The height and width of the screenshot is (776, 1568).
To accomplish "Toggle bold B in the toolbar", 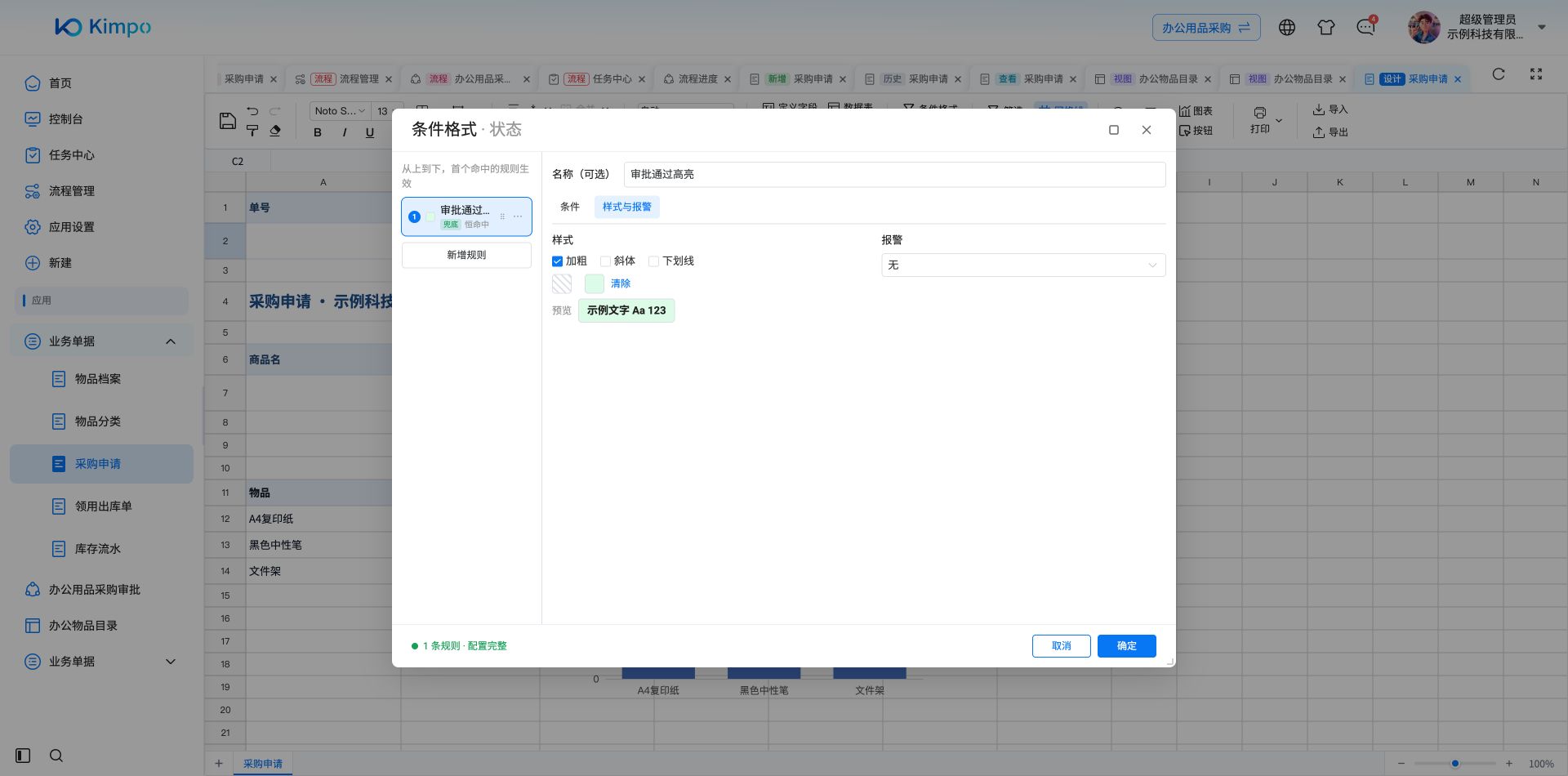I will 318,132.
